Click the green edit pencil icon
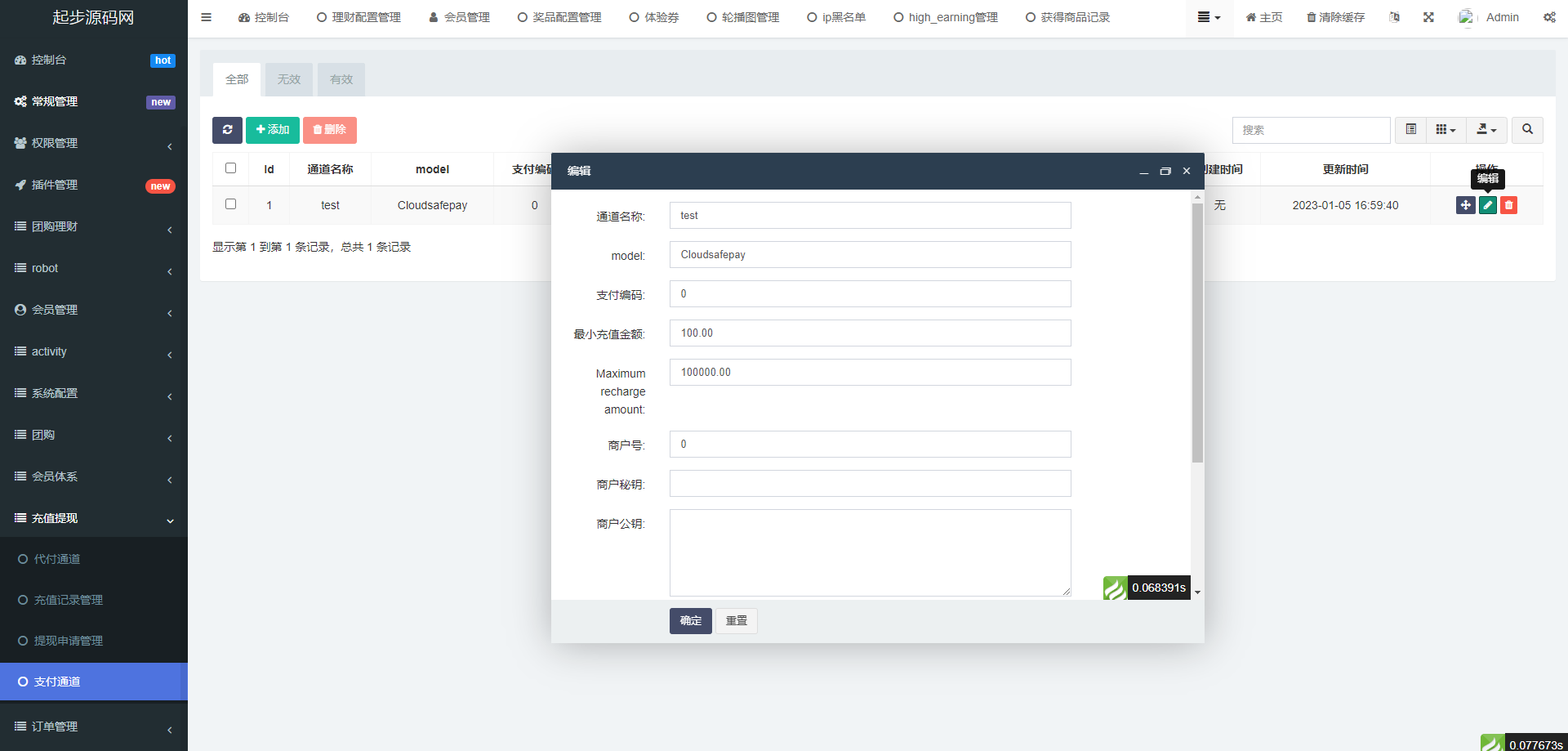 [x=1487, y=205]
